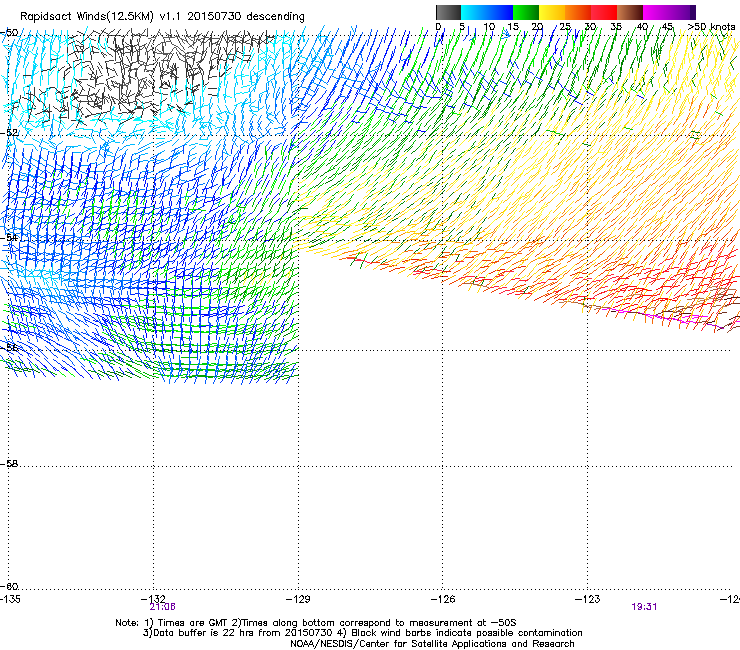Click the -56 latitude axis label
This screenshot has width=740, height=650.
[9, 347]
